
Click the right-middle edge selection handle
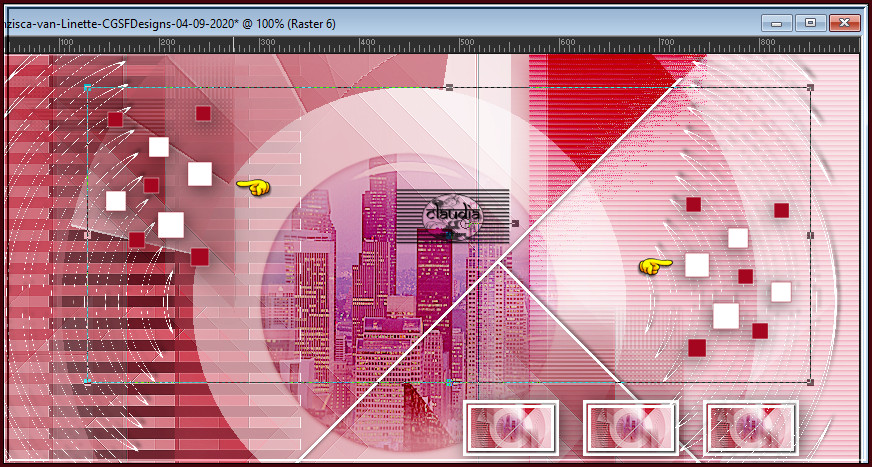point(810,235)
